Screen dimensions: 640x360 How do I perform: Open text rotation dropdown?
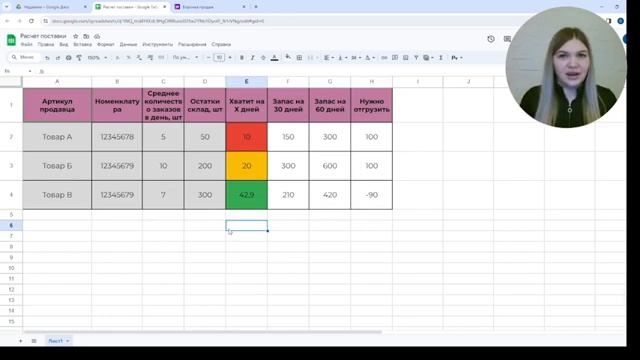coord(370,58)
